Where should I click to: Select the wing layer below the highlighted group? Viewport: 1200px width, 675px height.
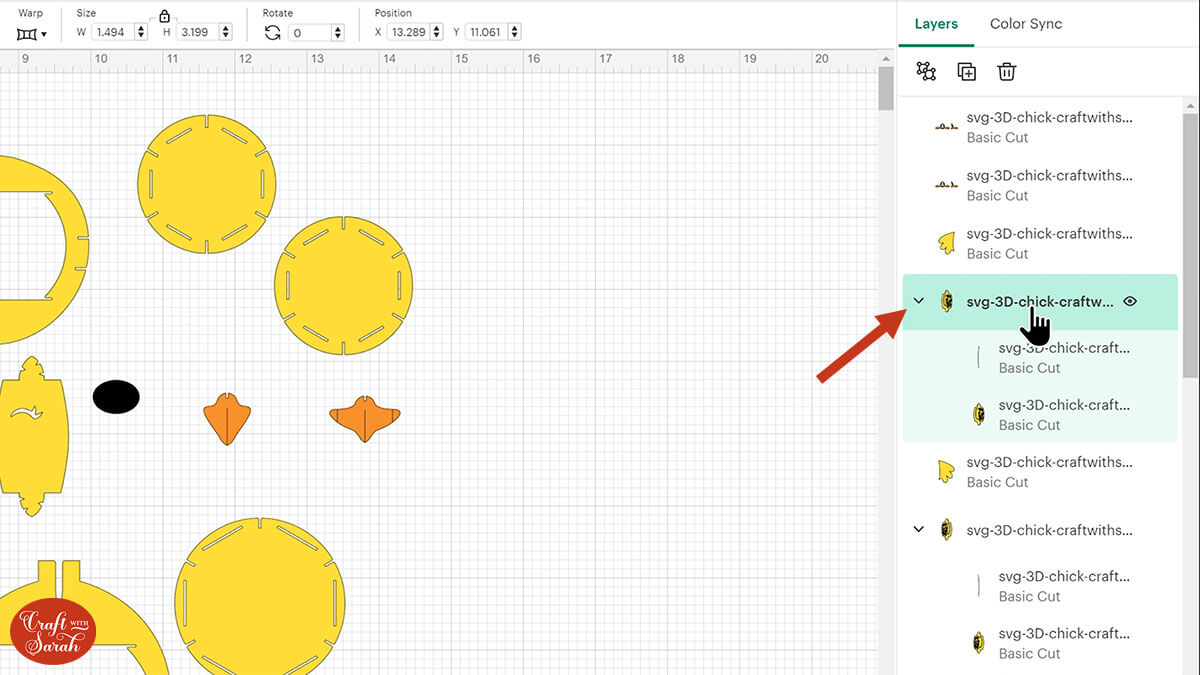click(x=1040, y=471)
